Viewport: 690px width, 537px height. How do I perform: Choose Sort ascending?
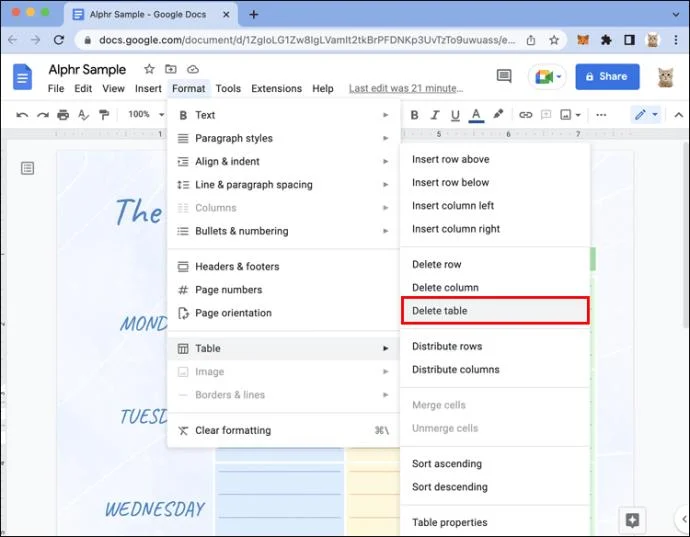[x=495, y=464]
